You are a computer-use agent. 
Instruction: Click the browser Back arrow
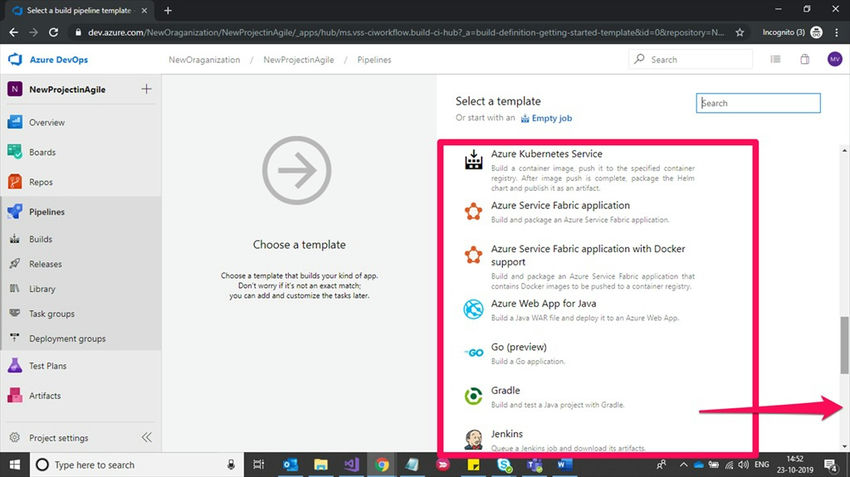point(14,33)
